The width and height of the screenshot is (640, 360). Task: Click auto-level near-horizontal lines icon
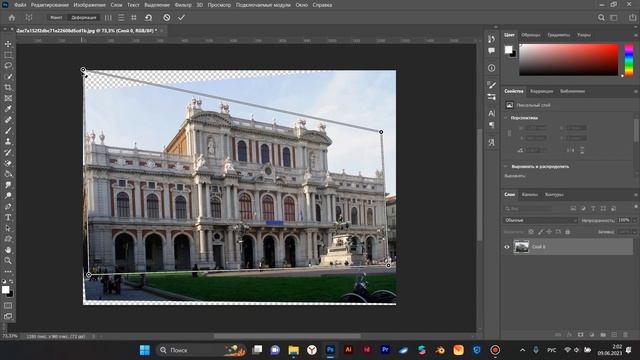[x=121, y=18]
